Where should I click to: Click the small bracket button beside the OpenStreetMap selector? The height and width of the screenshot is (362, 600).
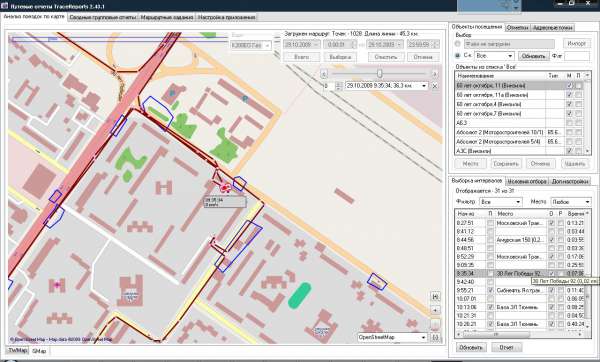coord(435,337)
